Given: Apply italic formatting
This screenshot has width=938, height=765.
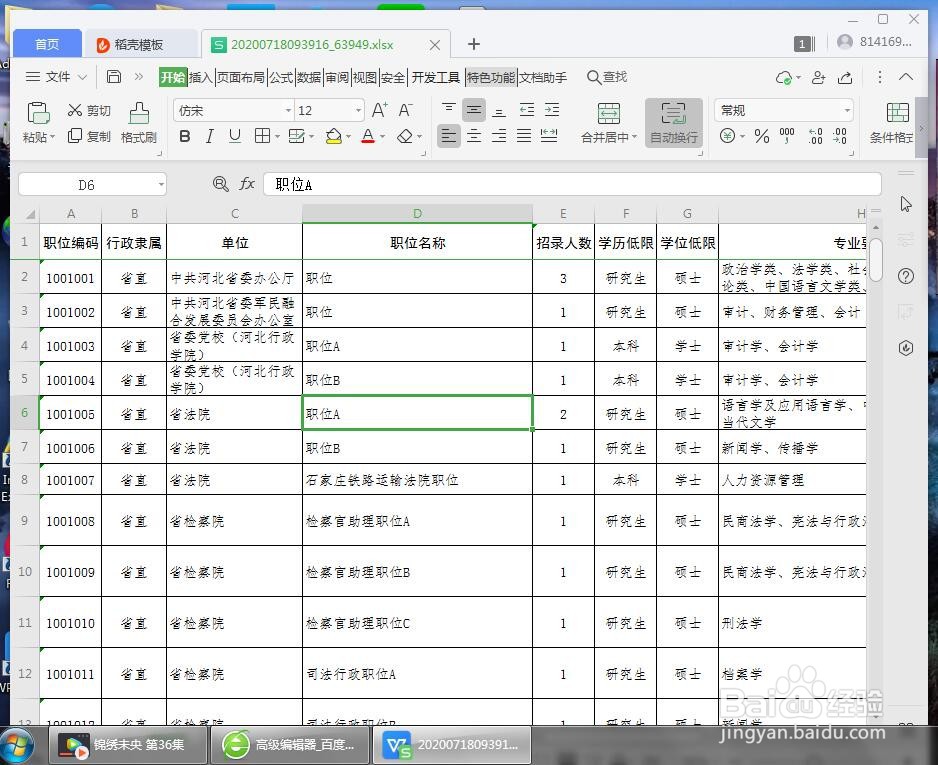Looking at the screenshot, I should click(x=209, y=136).
